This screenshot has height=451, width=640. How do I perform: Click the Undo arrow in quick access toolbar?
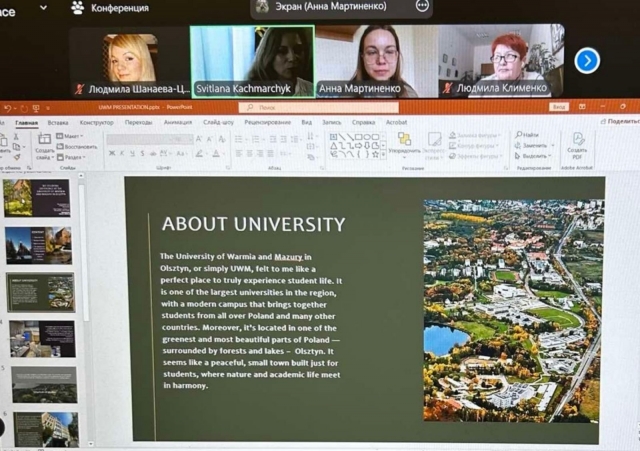(7, 108)
